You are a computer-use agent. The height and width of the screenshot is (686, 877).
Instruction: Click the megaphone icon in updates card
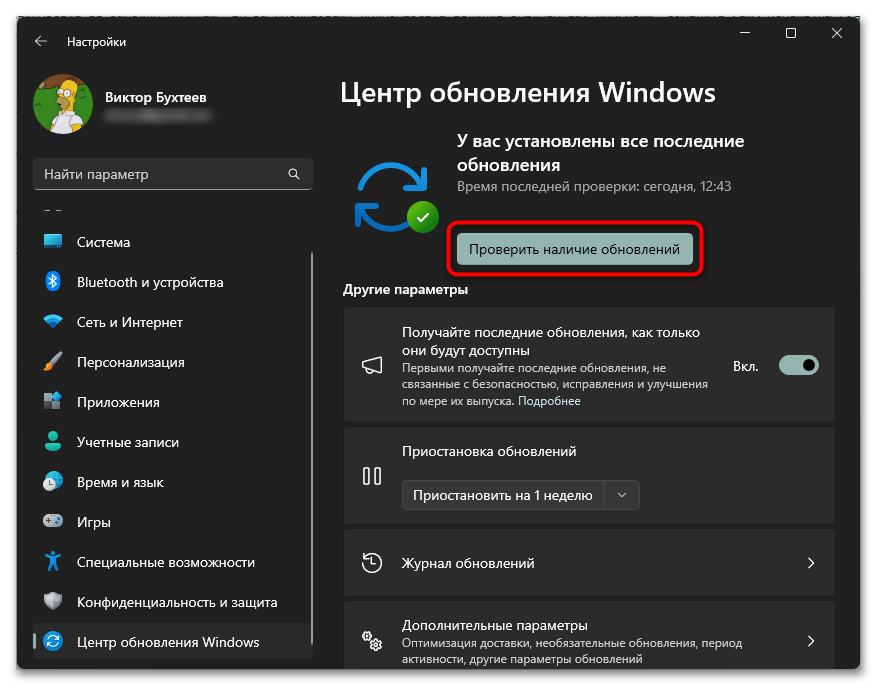372,366
